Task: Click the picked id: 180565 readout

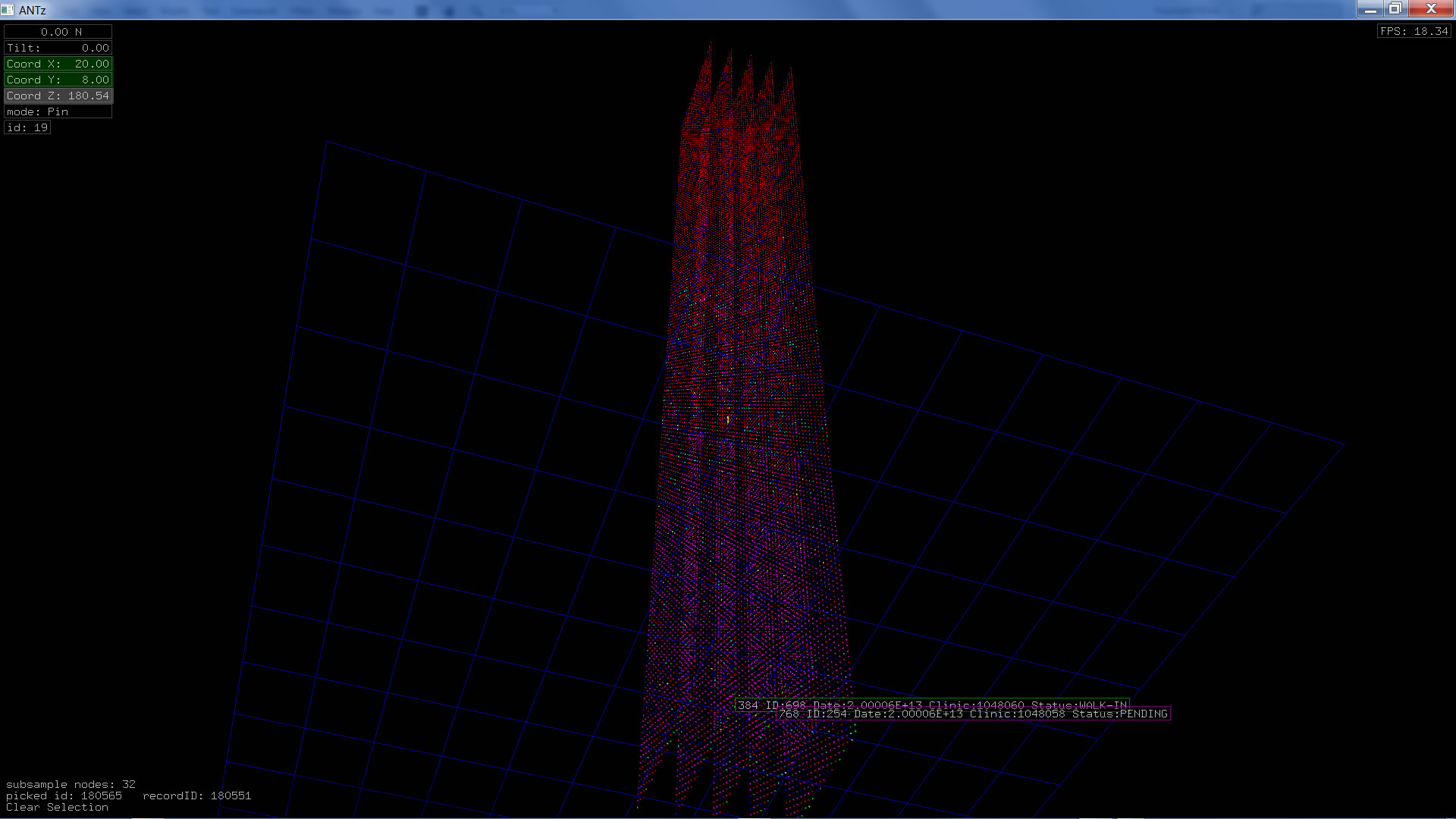Action: tap(64, 795)
